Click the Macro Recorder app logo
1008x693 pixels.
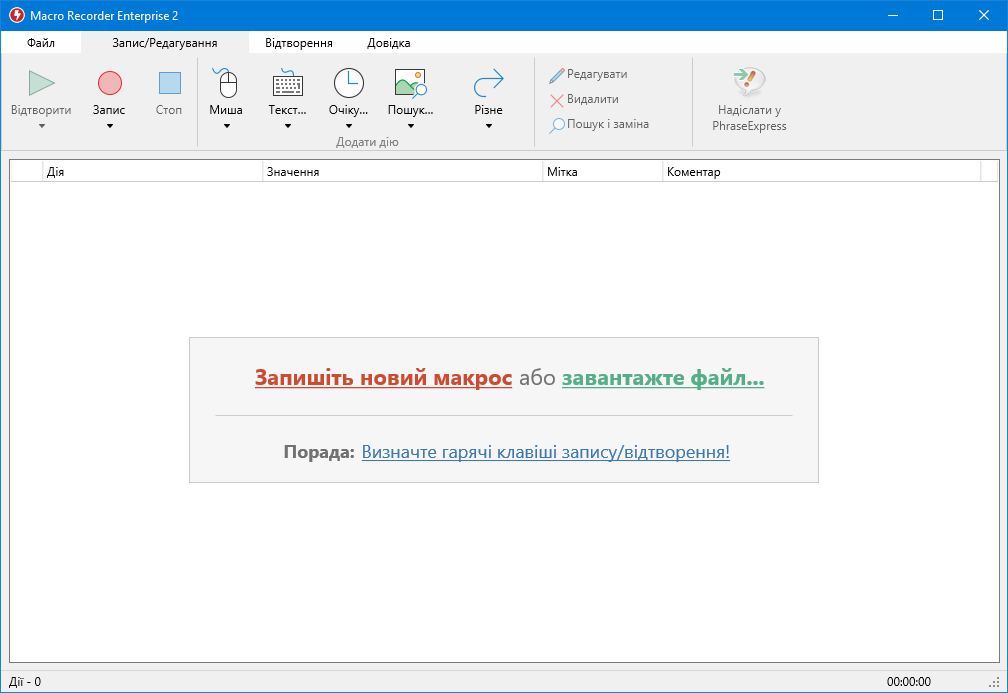[x=16, y=15]
